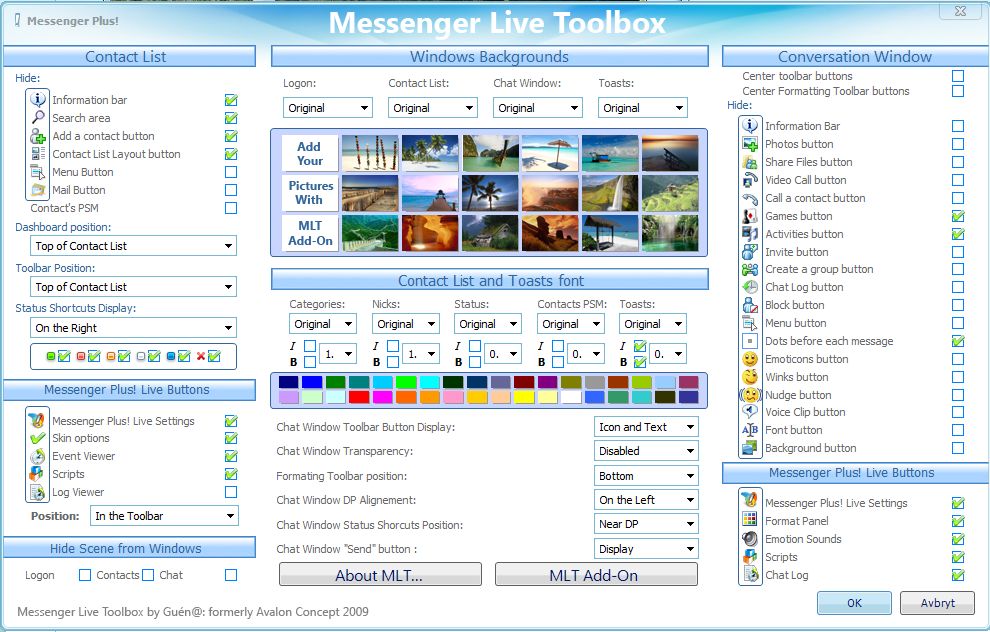Click the Search area magnifier icon

coord(38,118)
